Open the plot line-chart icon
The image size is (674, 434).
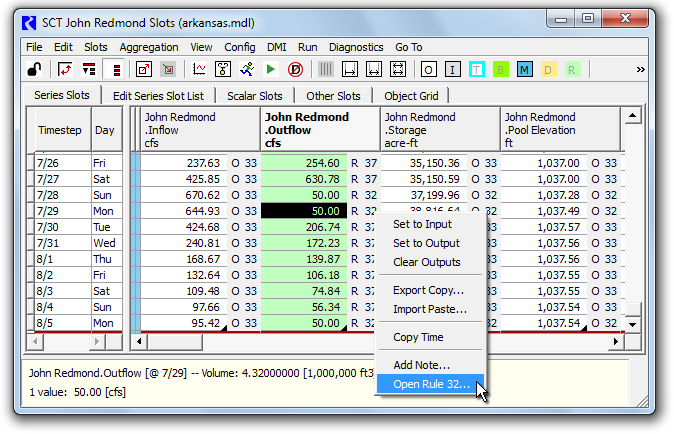[x=199, y=69]
